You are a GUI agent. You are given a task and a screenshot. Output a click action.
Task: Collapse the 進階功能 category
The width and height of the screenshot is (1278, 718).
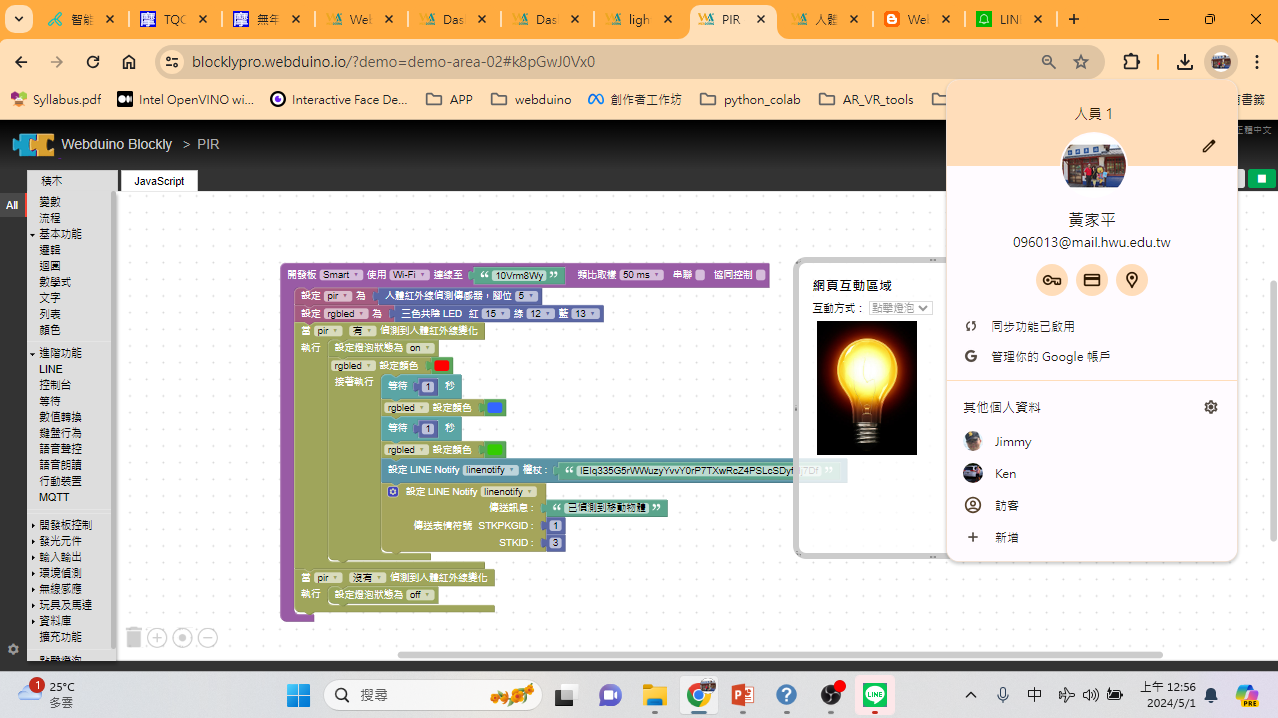[x=60, y=353]
